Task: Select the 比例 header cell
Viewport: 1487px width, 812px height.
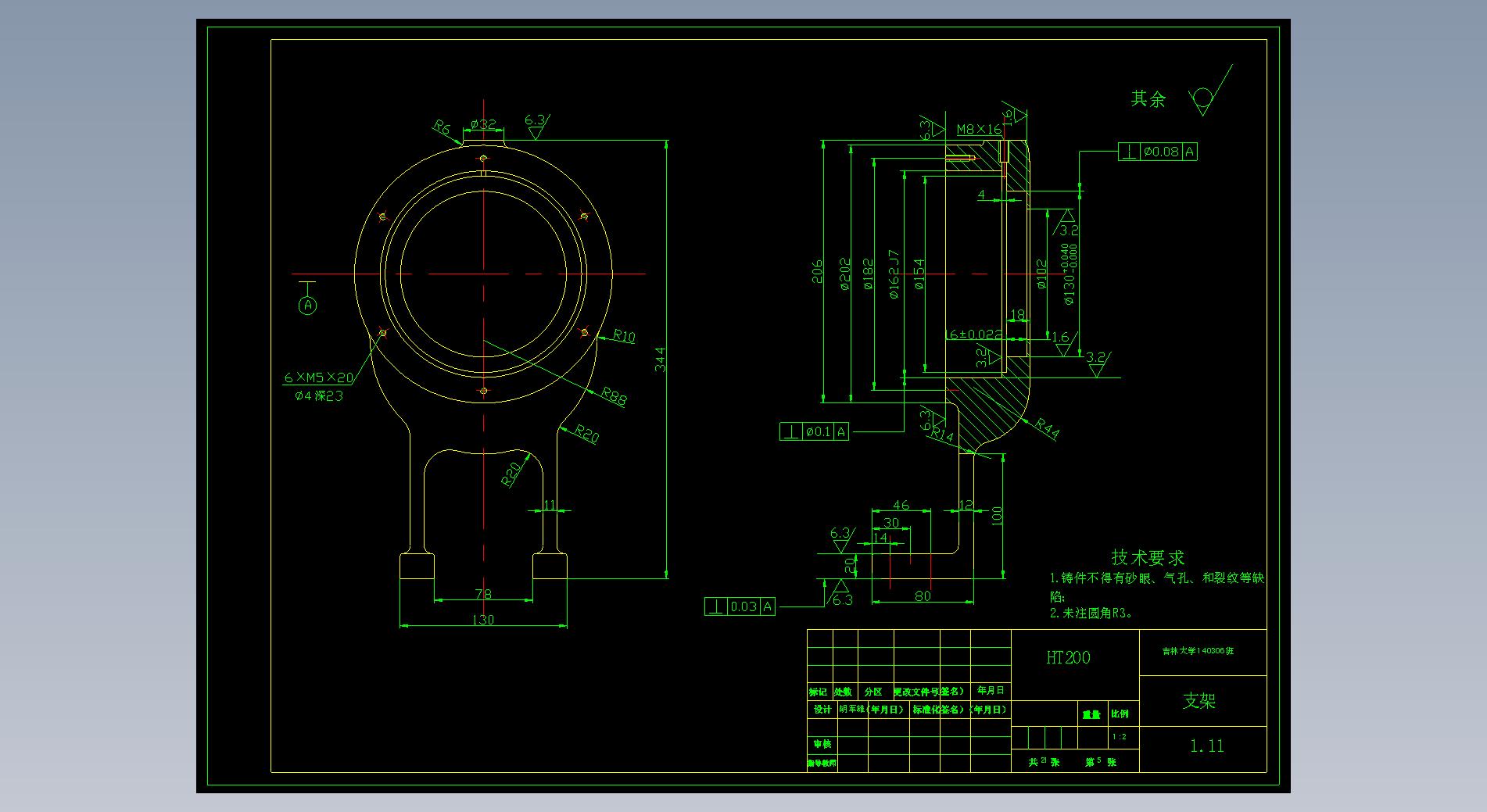Action: 1120,714
